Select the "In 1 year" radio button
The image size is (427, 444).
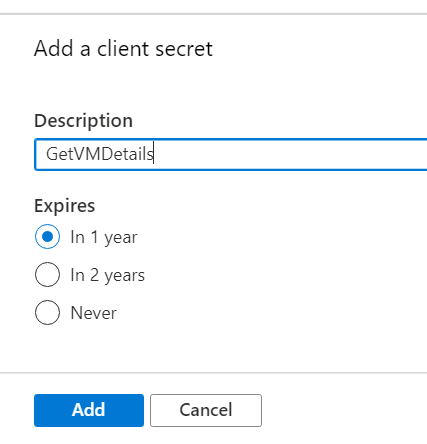pos(47,237)
